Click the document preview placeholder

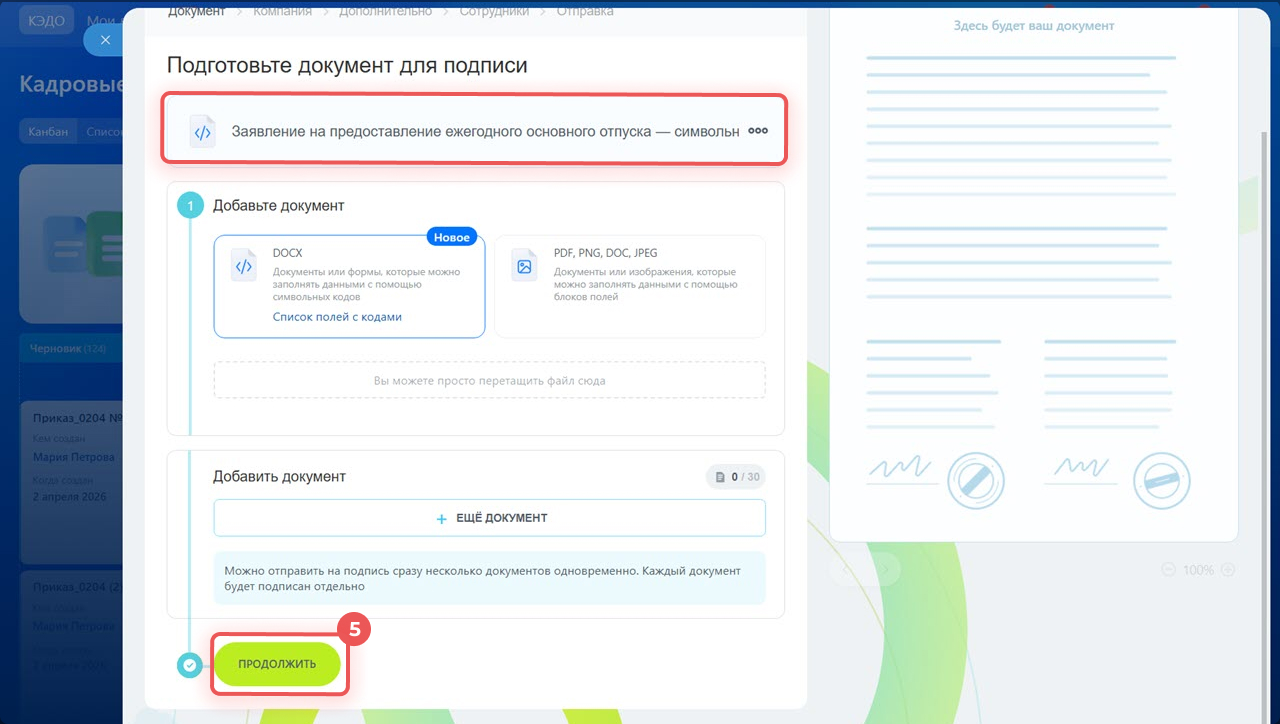click(x=1033, y=270)
